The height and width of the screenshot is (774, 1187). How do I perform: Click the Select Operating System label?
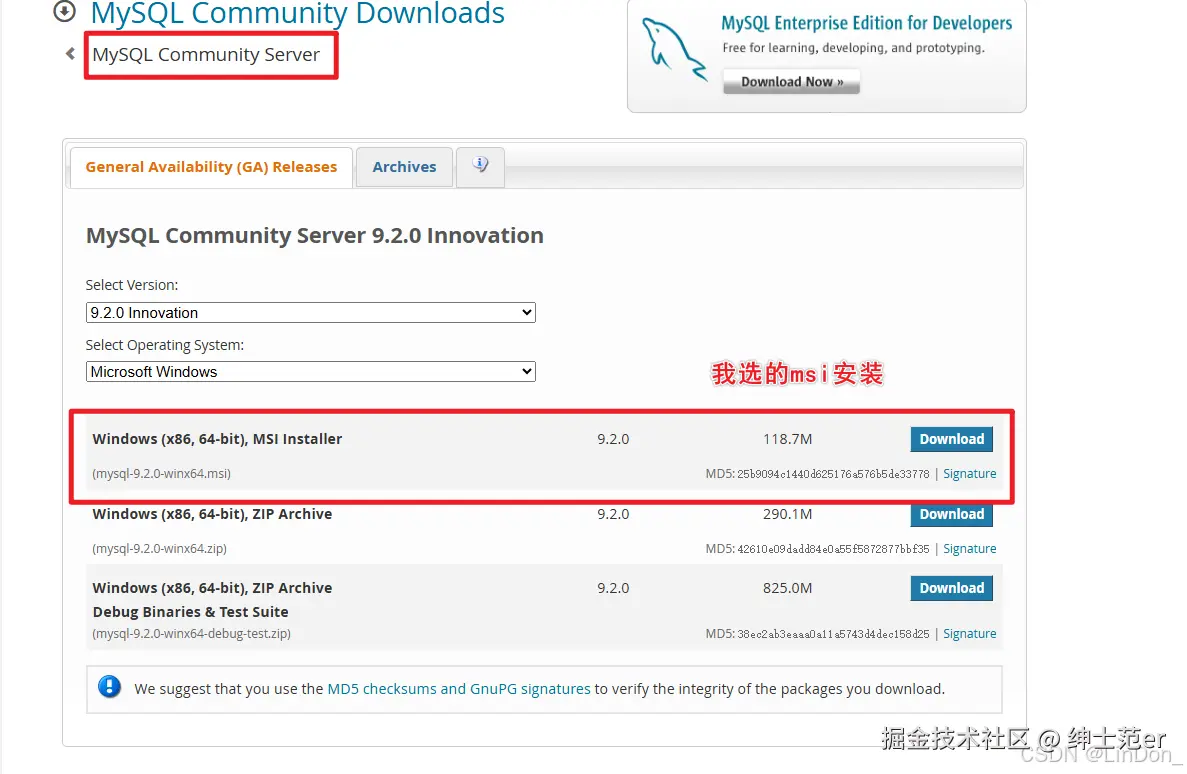pyautogui.click(x=164, y=345)
